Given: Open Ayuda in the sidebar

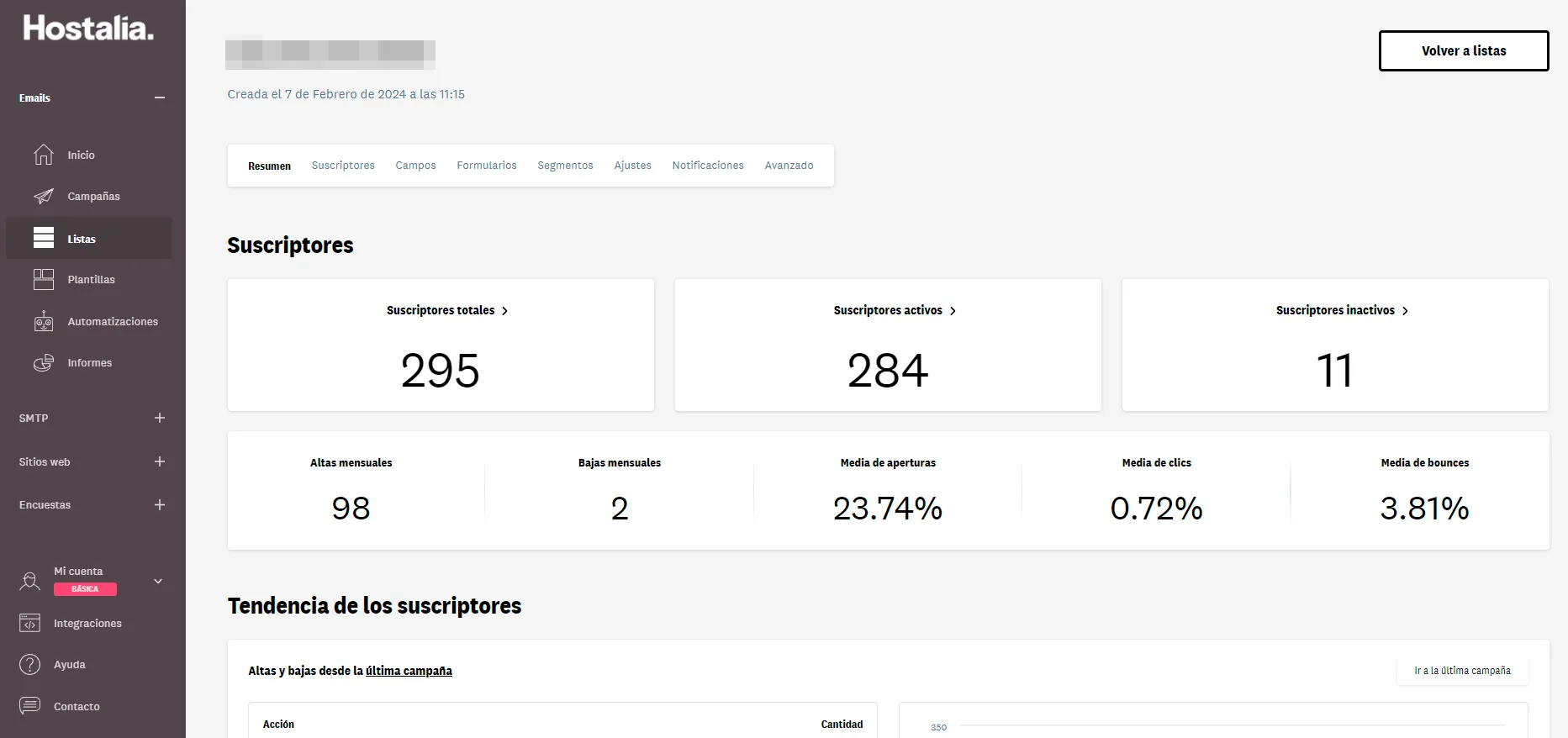Looking at the screenshot, I should point(70,665).
